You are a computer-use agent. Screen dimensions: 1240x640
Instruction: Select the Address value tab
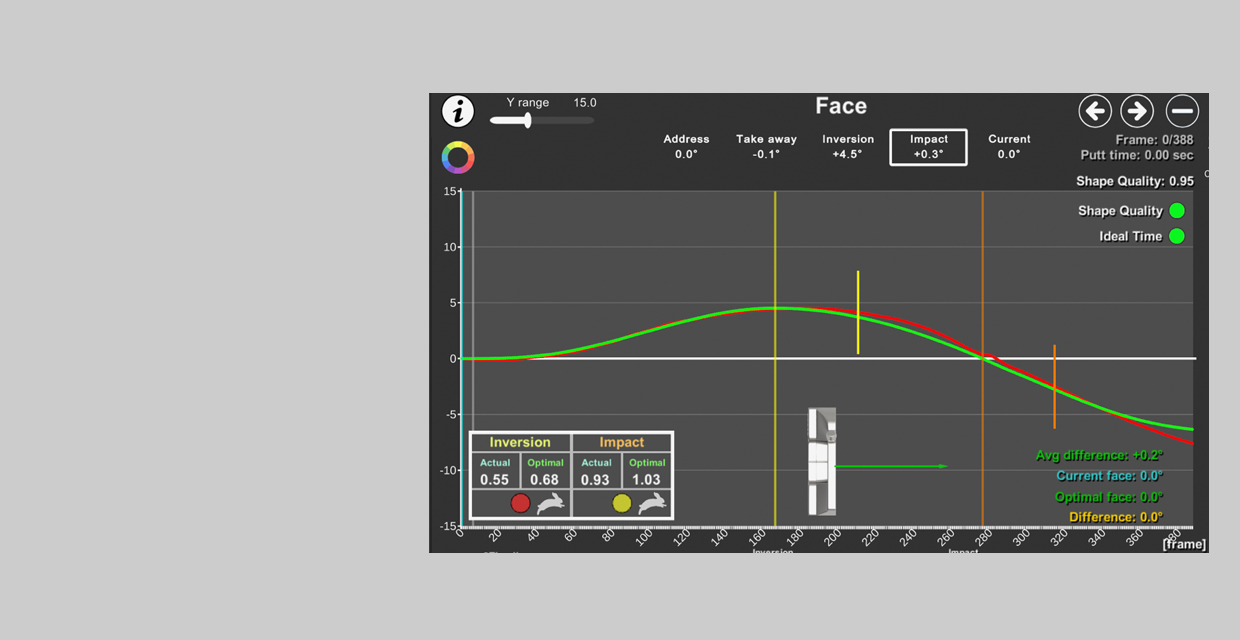[686, 147]
